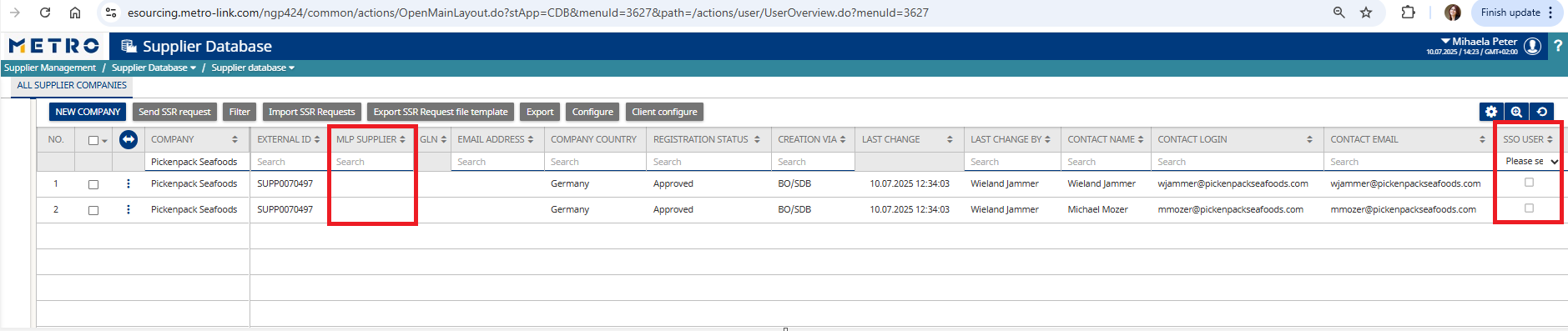
Task: Click the browser forward arrow
Action: pos(14,13)
